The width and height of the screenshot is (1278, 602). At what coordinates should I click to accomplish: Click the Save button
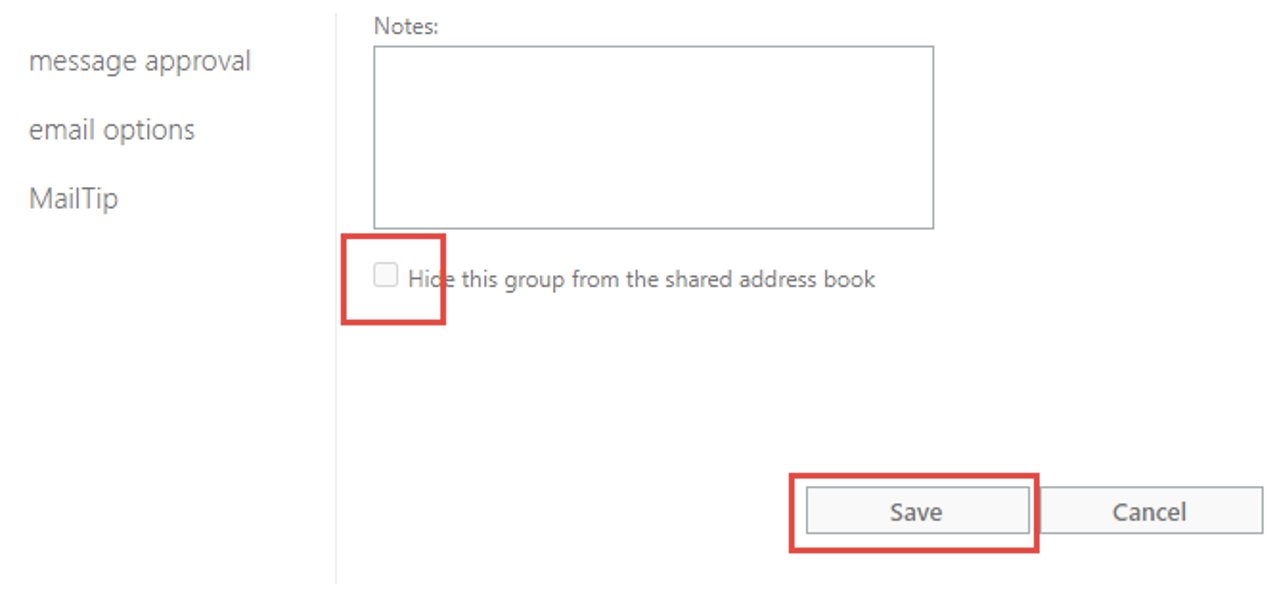coord(916,512)
